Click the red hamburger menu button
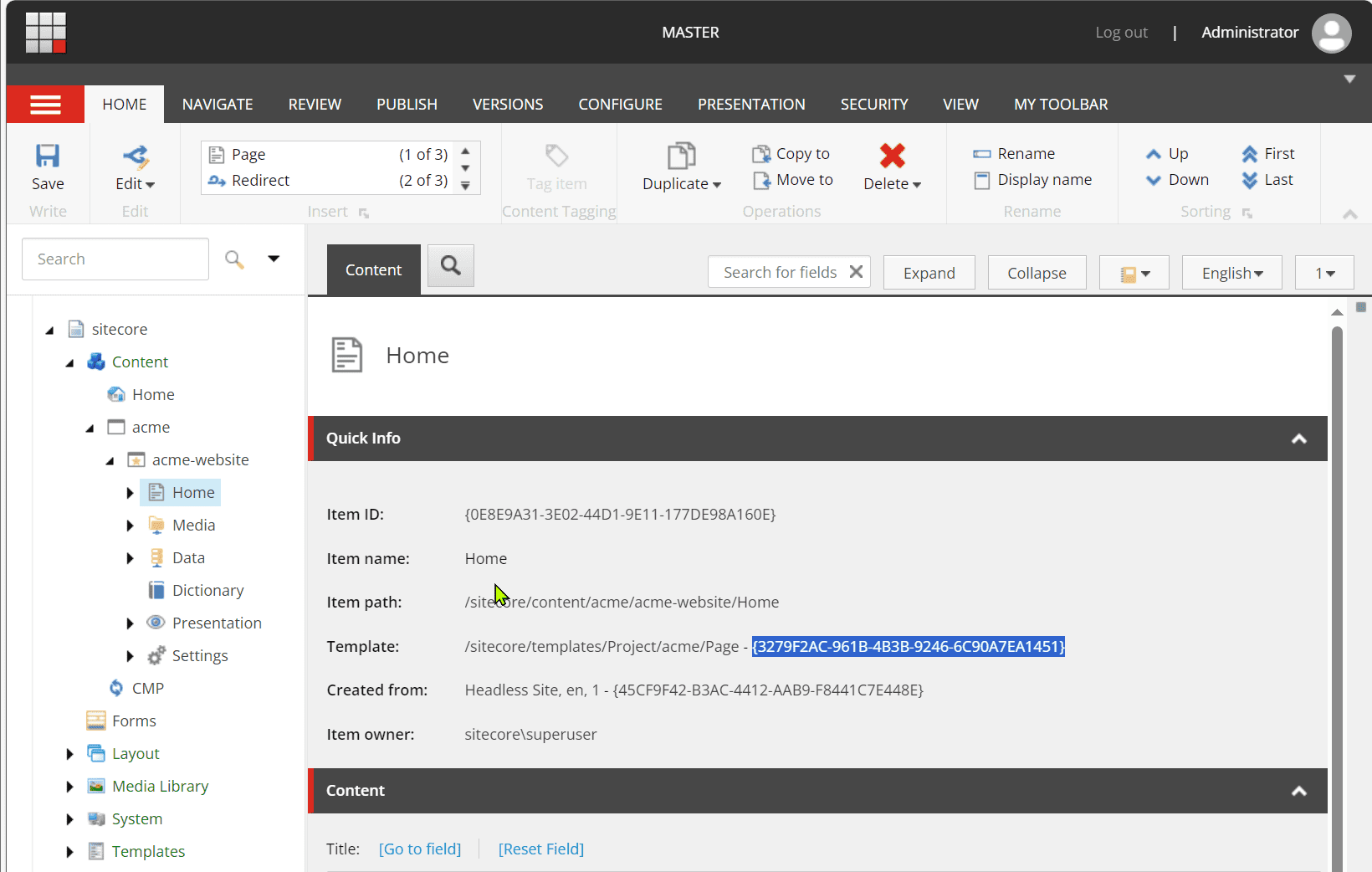The height and width of the screenshot is (872, 1372). [45, 105]
